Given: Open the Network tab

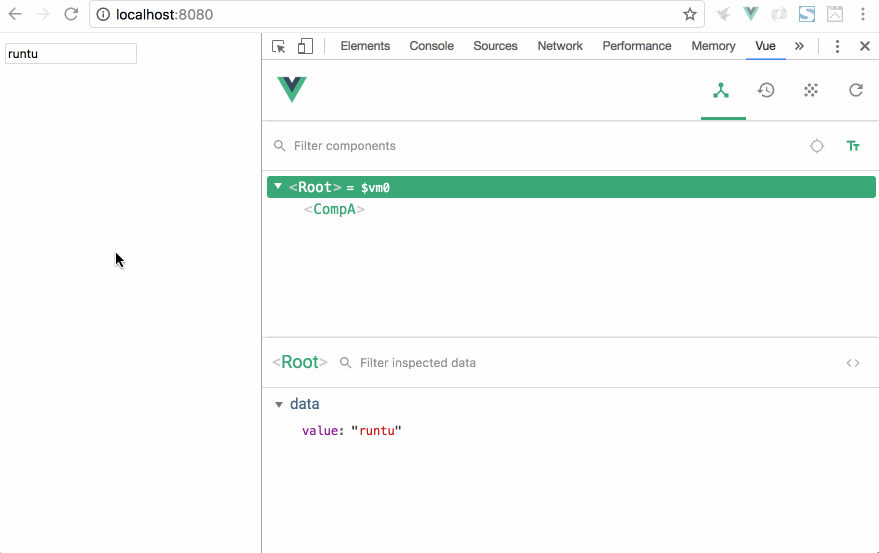Looking at the screenshot, I should tap(560, 46).
